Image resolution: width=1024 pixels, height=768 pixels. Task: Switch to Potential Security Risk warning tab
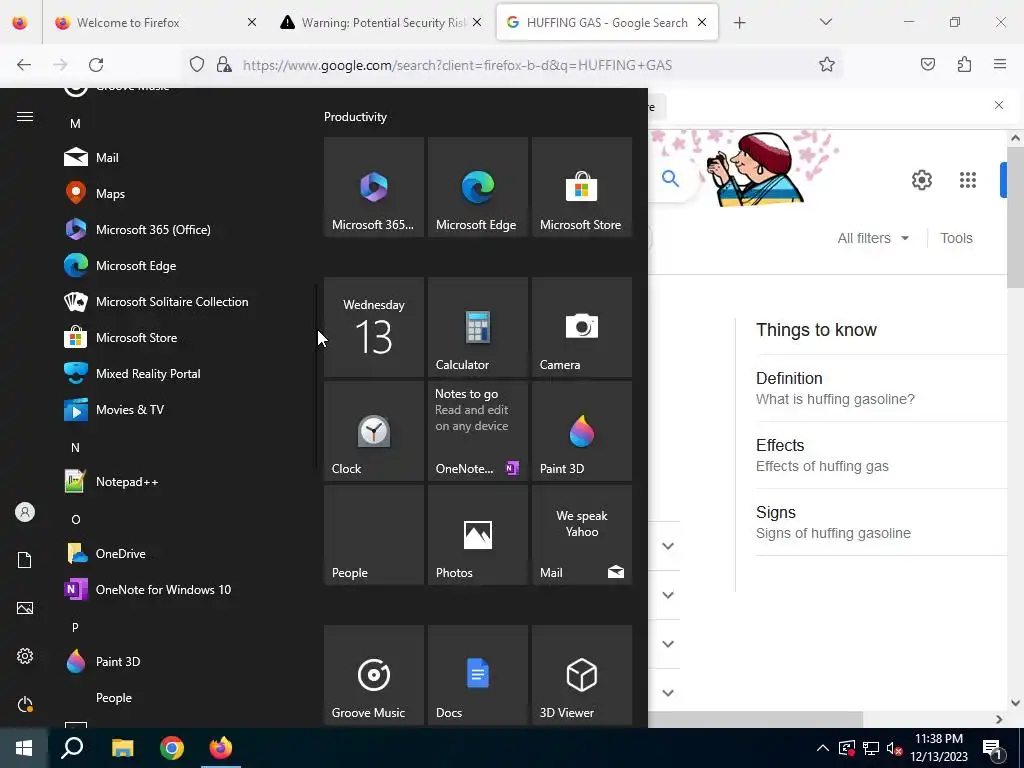pyautogui.click(x=381, y=22)
